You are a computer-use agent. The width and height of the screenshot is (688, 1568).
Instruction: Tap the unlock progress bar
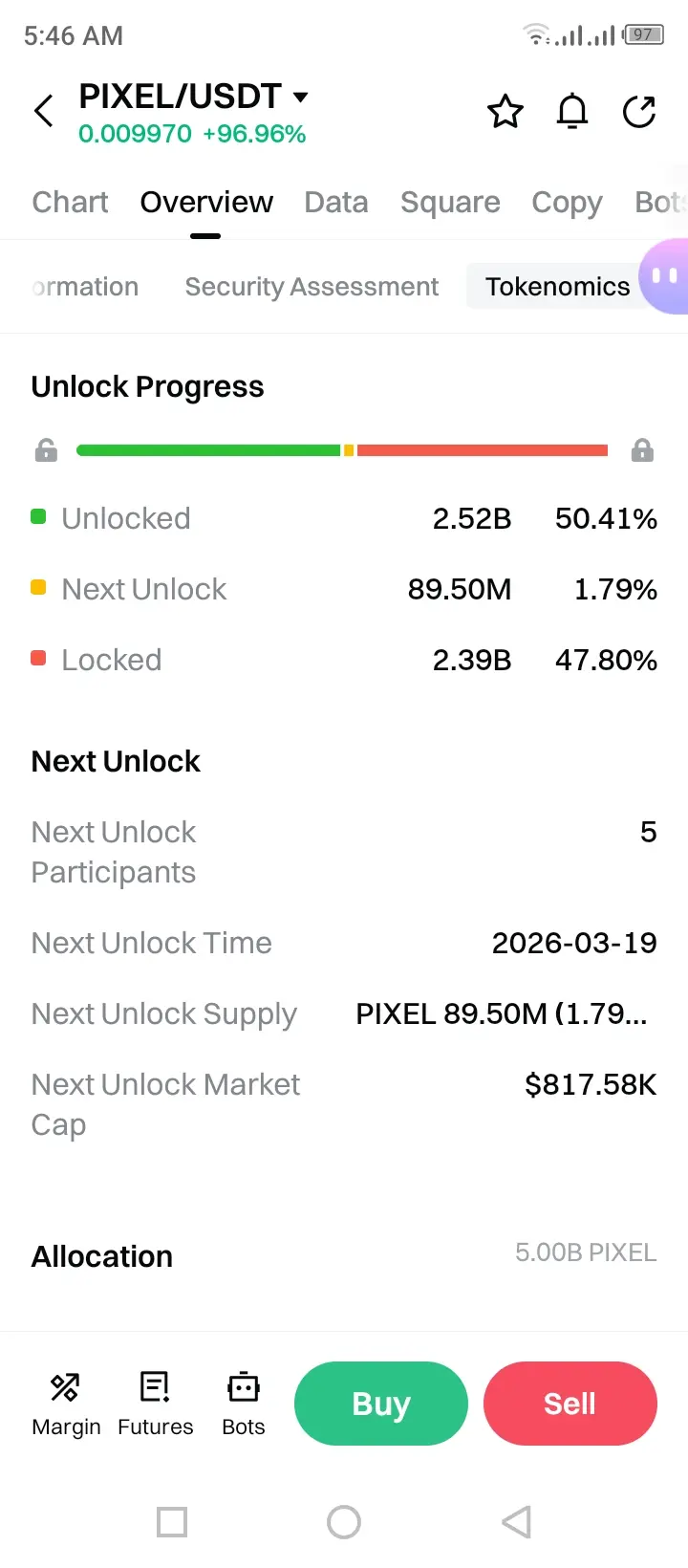pyautogui.click(x=342, y=450)
